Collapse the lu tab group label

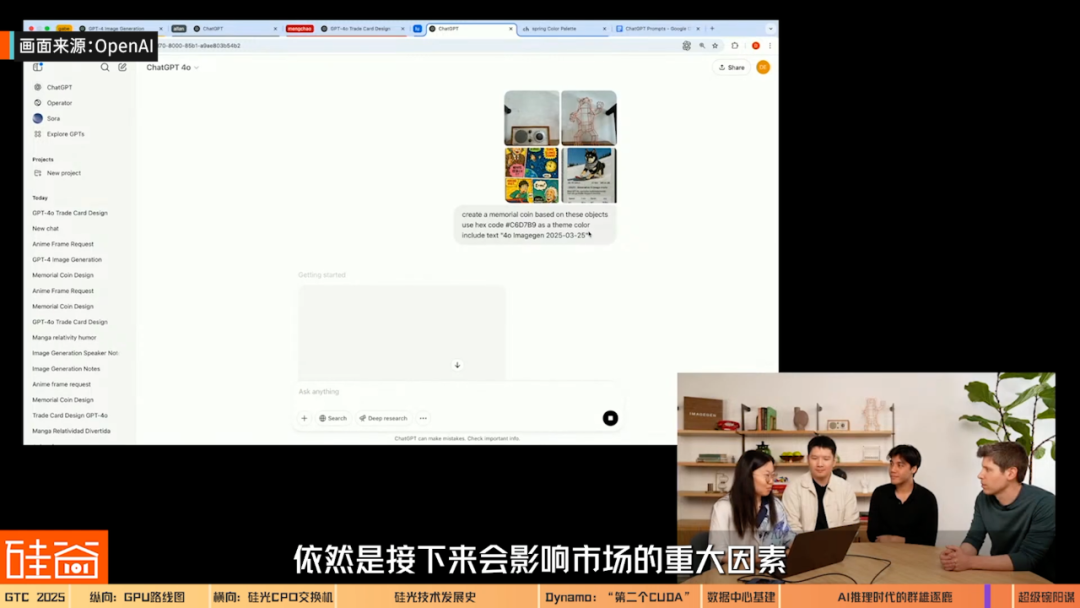click(x=417, y=29)
